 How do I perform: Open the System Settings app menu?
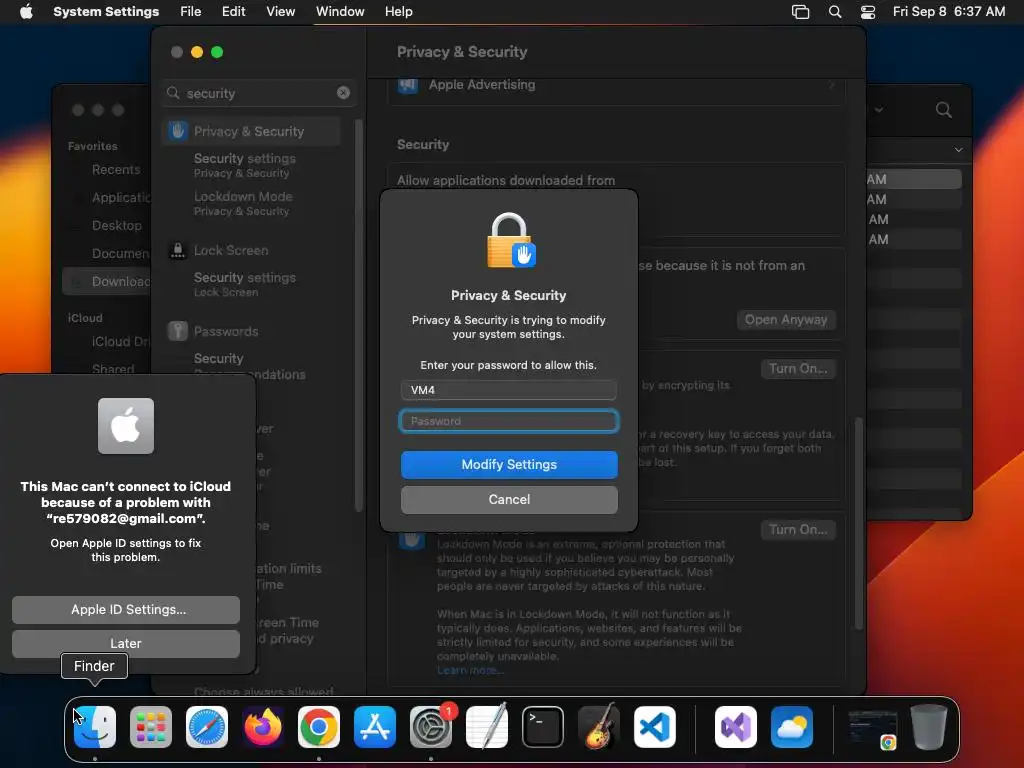click(x=106, y=12)
